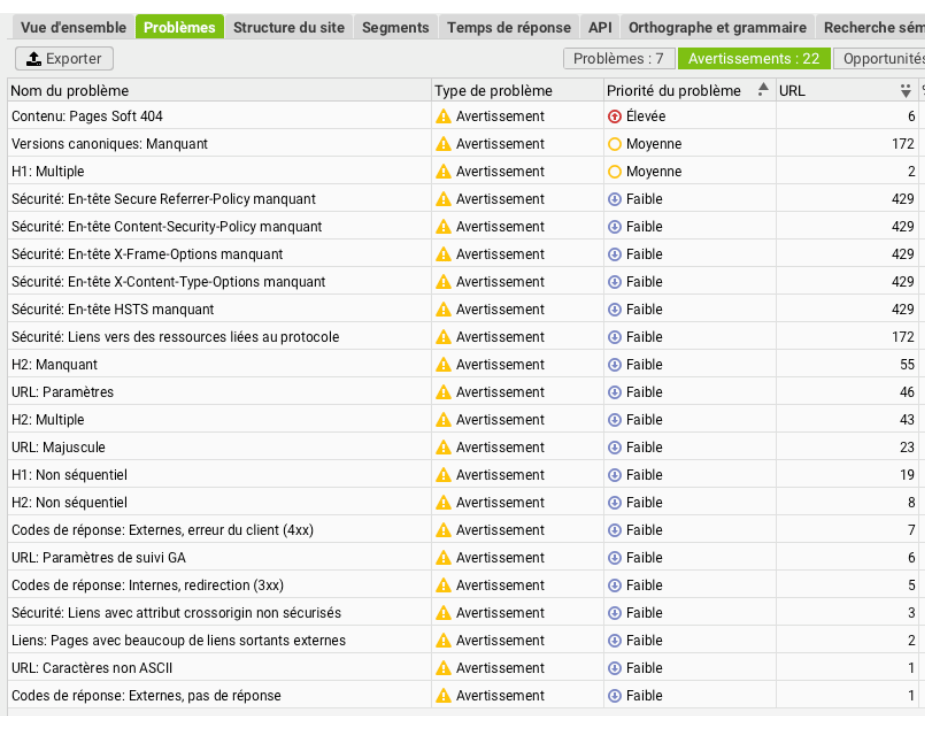This screenshot has height=729, width=925.
Task: Click Faible icon for X-Frame-Options row
Action: [614, 254]
